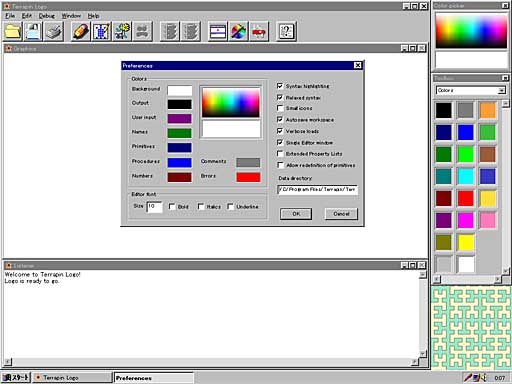Open the Debug menu
Viewport: 512px width, 384px height.
tap(47, 16)
